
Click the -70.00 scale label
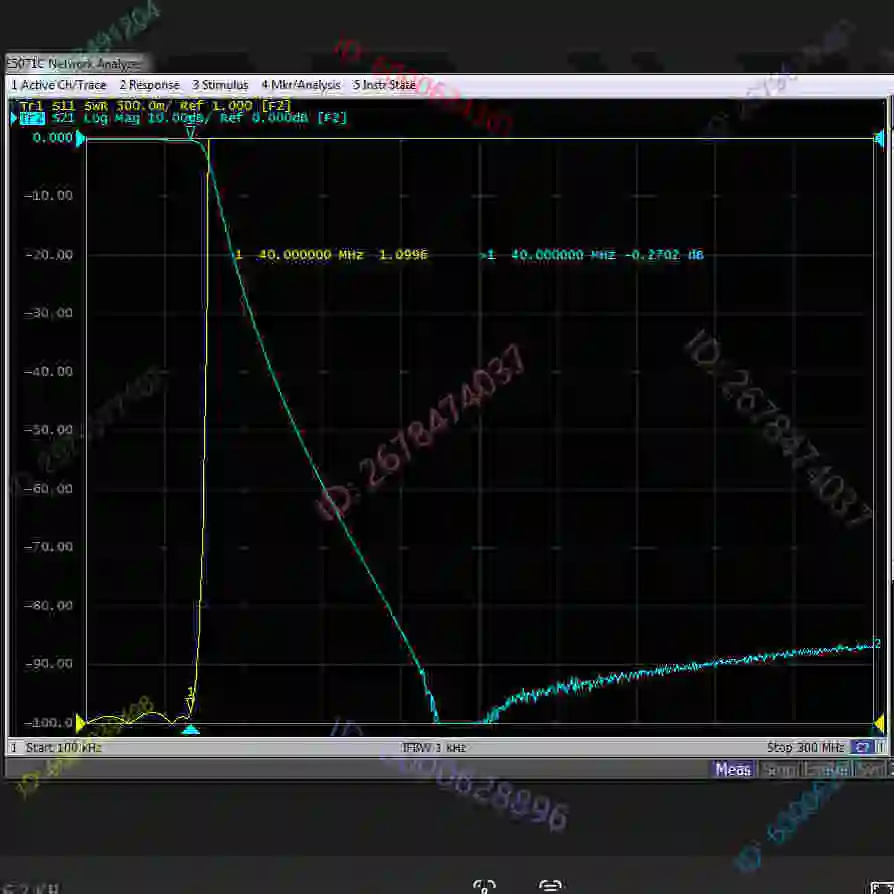[x=48, y=547]
